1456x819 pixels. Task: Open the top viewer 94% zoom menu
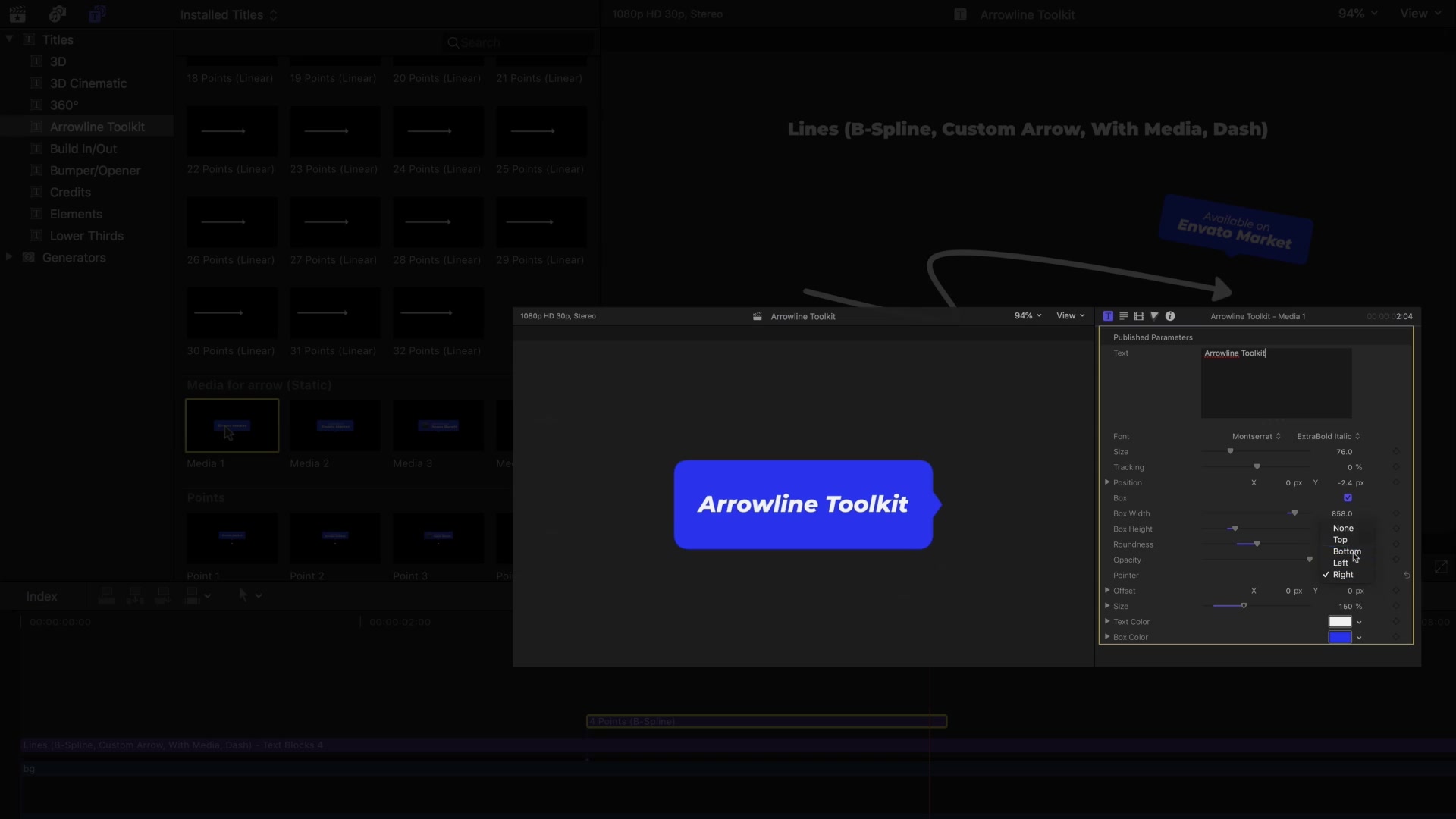1357,14
